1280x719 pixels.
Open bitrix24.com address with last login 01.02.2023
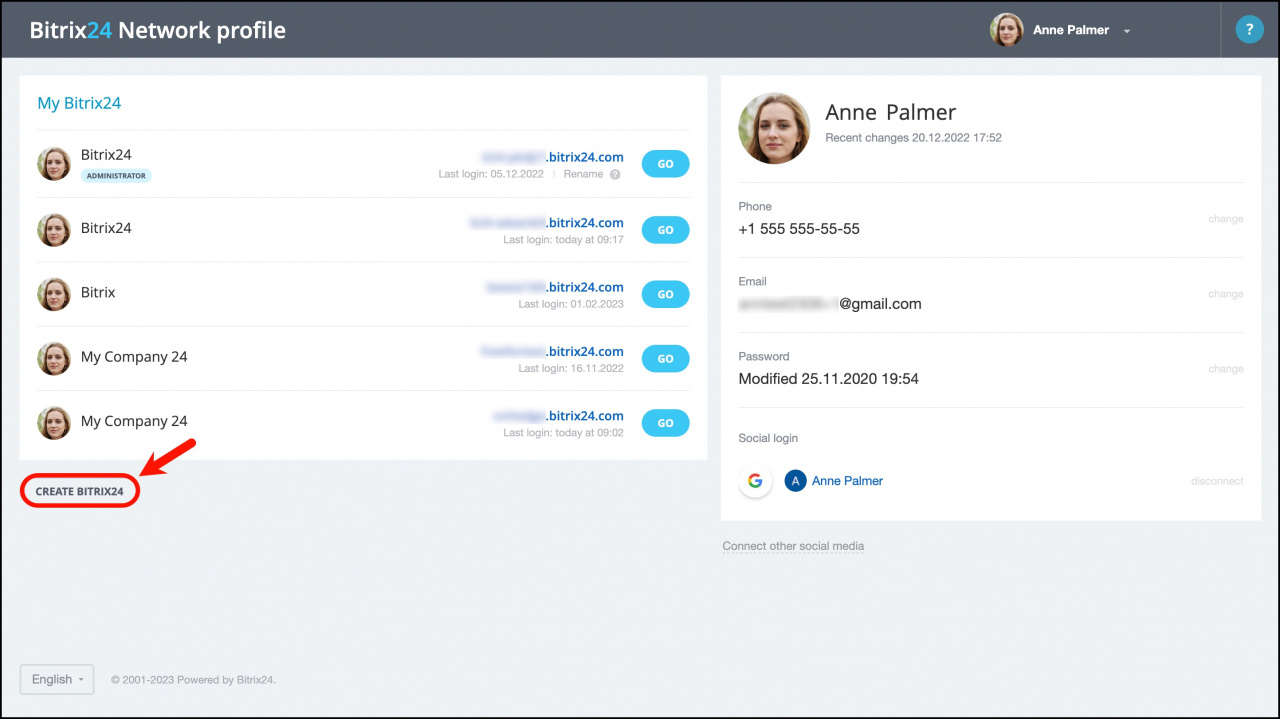(555, 287)
